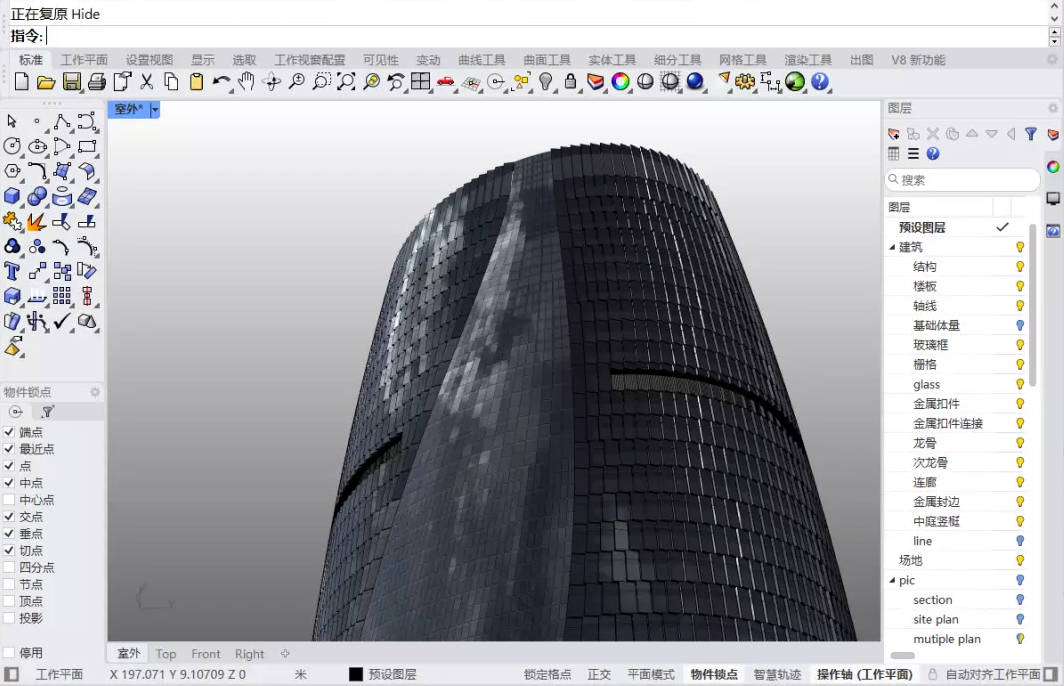This screenshot has height=686, width=1064.
Task: Click the Save file icon
Action: pos(72,82)
